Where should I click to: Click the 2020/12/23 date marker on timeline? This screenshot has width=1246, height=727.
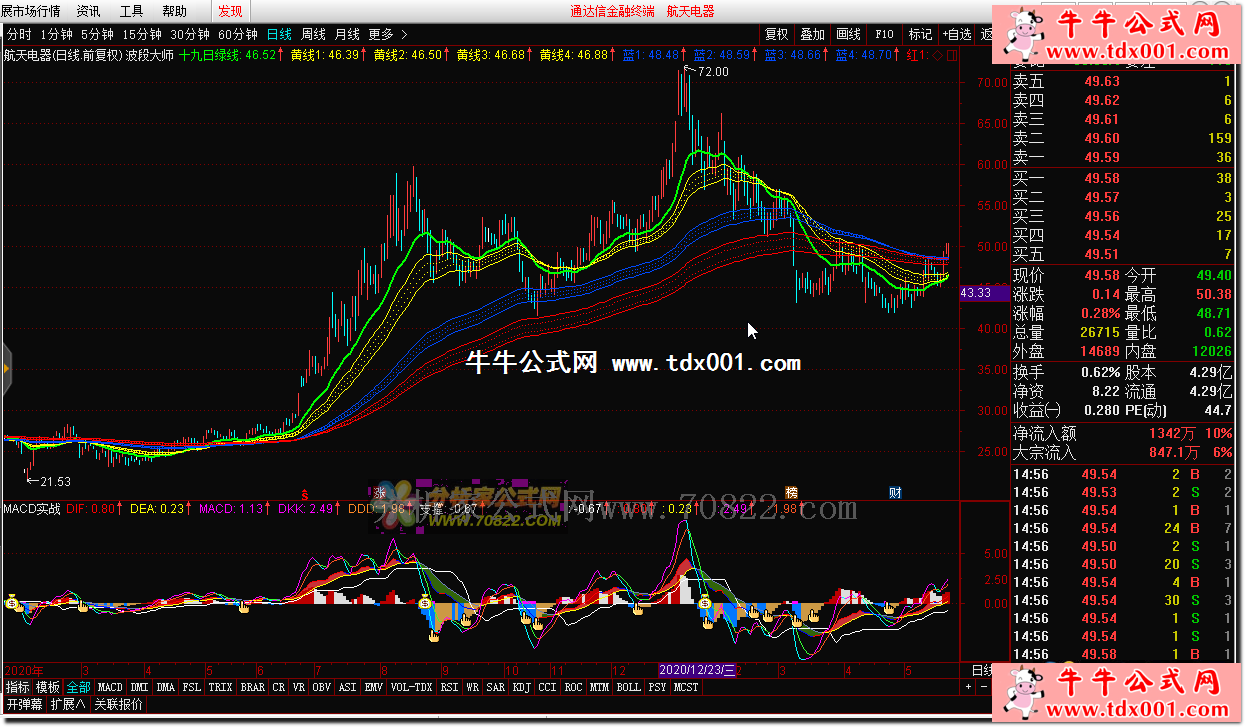click(x=697, y=670)
